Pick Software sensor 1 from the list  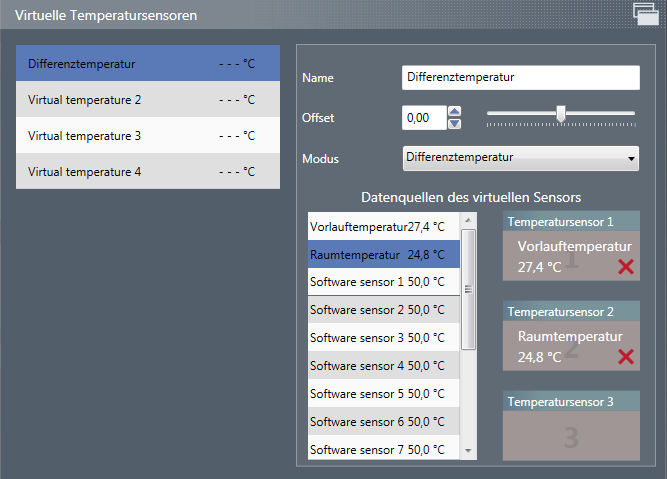pos(383,282)
